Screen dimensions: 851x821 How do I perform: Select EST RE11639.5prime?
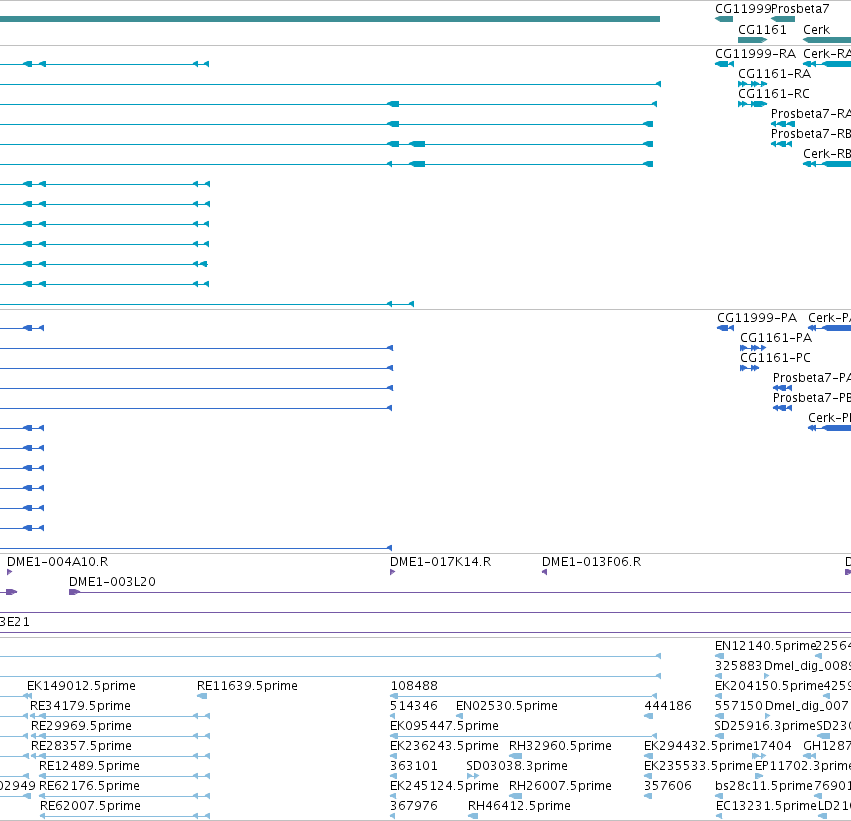pos(247,686)
